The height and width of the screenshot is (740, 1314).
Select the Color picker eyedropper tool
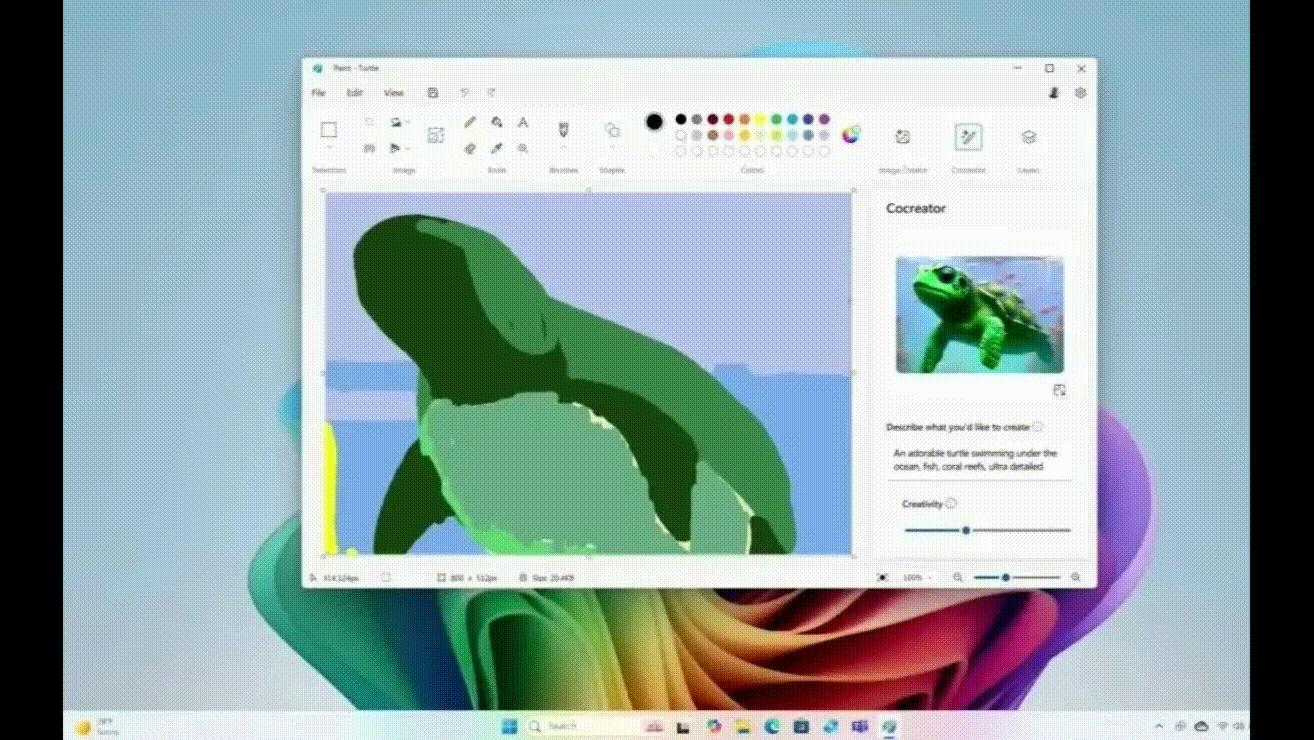click(x=497, y=148)
